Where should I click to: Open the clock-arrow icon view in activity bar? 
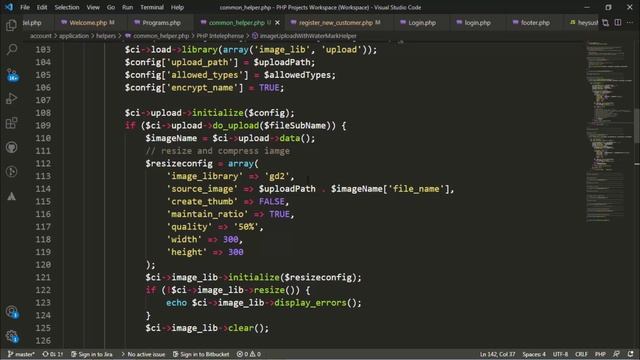click(11, 172)
